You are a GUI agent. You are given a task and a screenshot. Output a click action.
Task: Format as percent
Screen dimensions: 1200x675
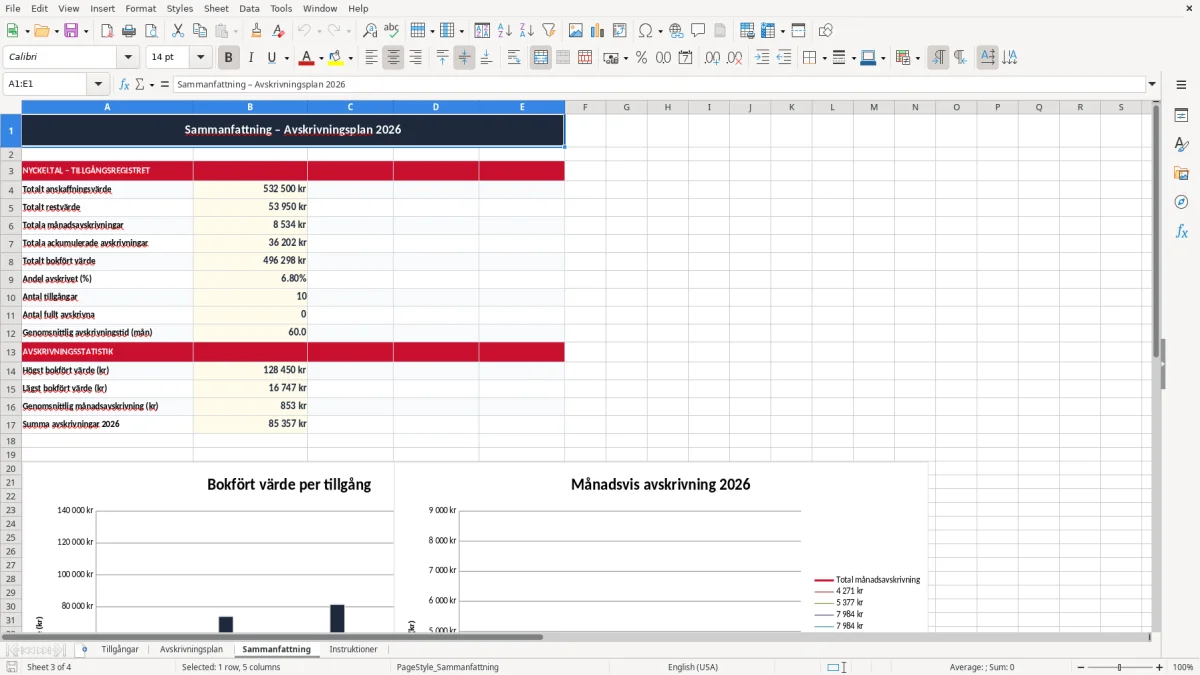pyautogui.click(x=641, y=58)
